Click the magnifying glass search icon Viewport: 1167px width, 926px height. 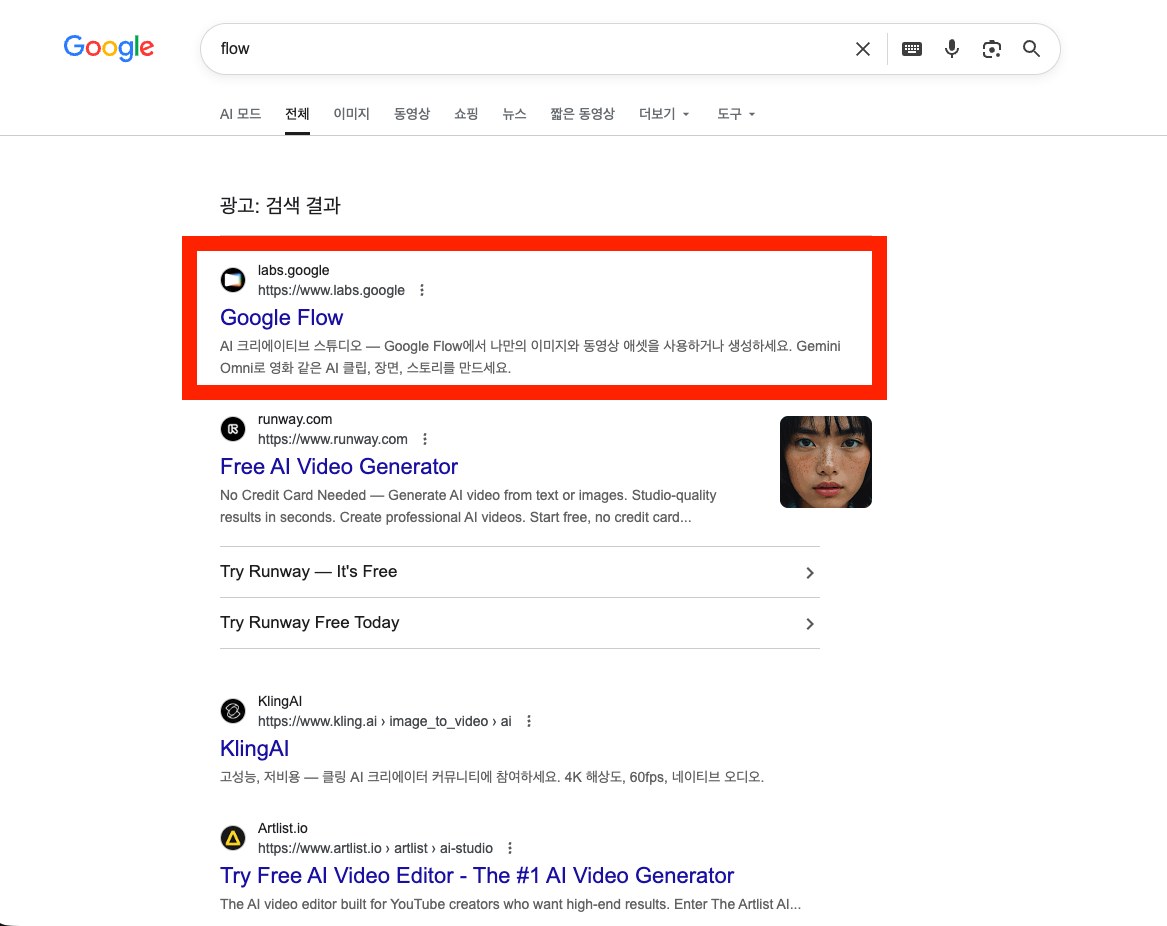pos(1031,49)
